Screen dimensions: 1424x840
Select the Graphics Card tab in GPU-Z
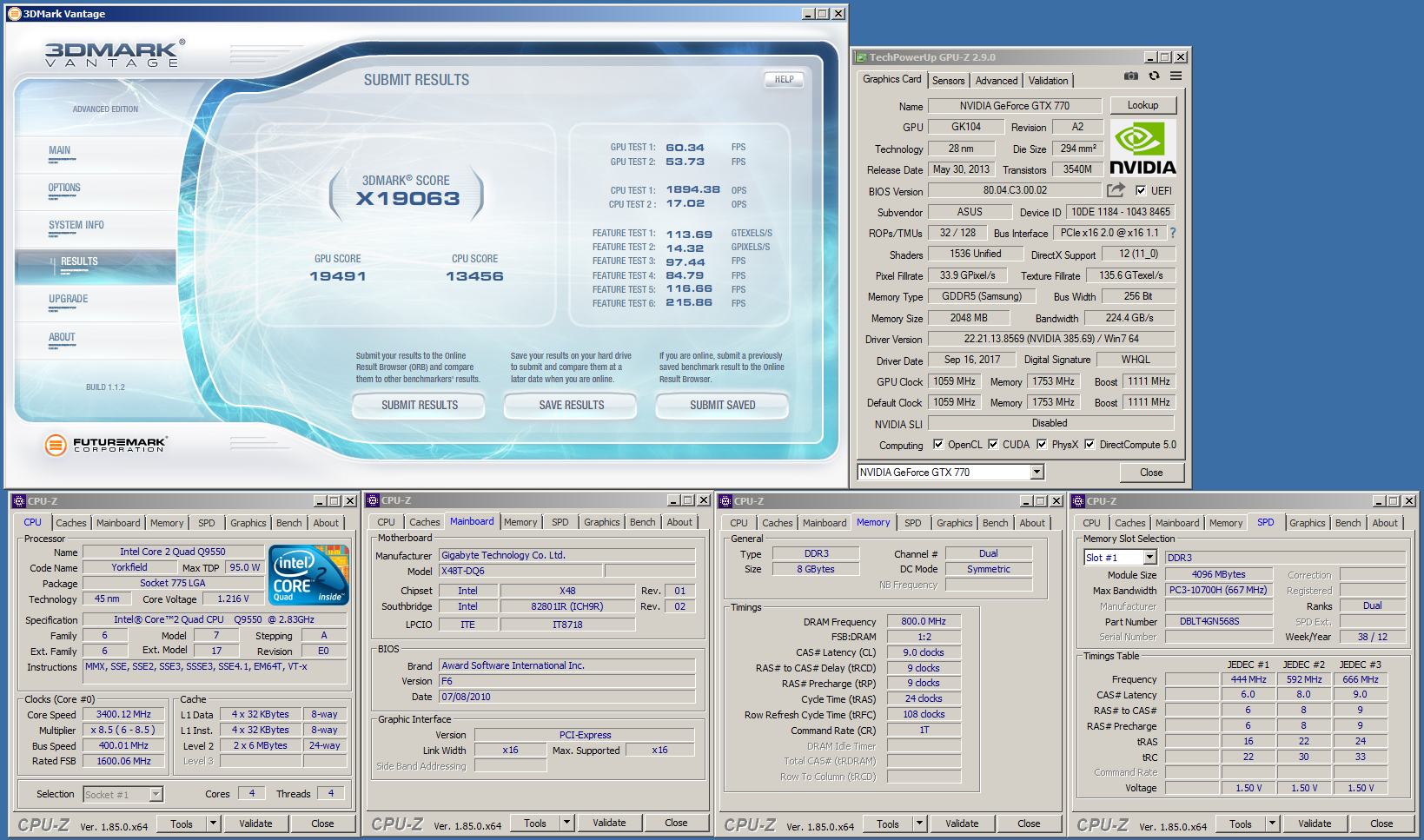click(x=892, y=79)
